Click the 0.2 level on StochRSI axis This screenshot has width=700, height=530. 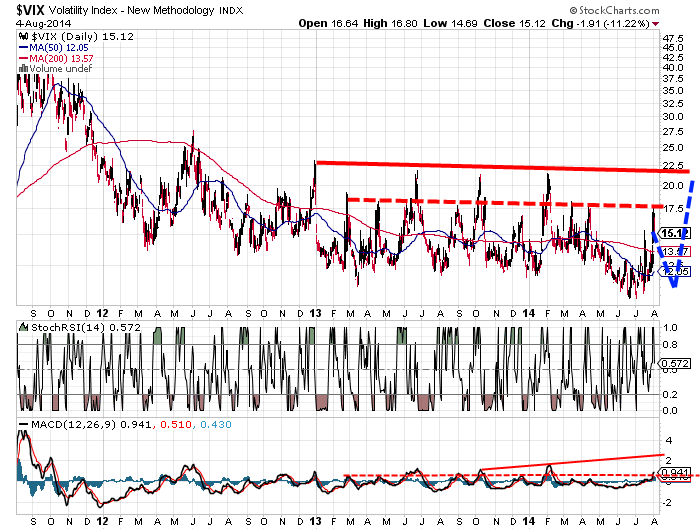pyautogui.click(x=670, y=394)
